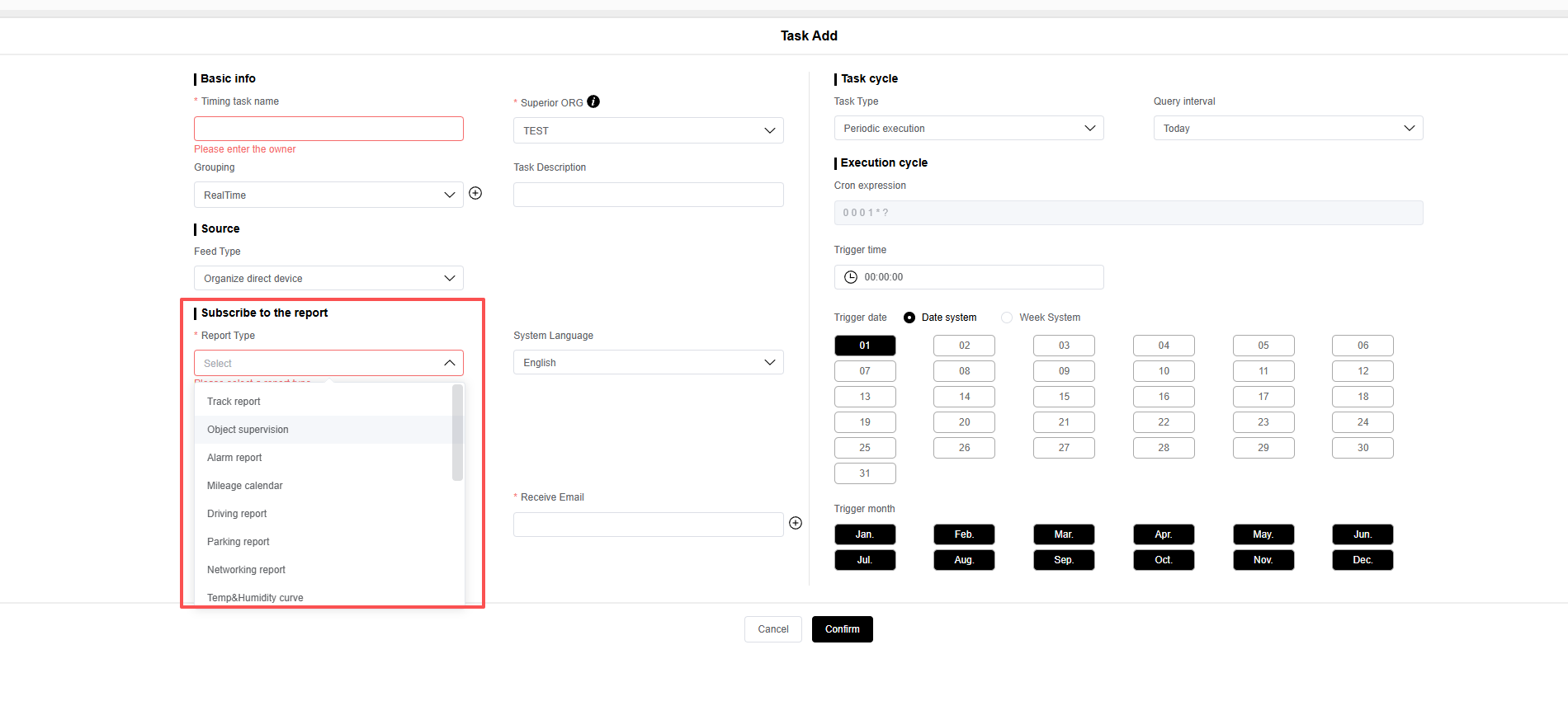Toggle day 15 in Trigger date
The height and width of the screenshot is (706, 1568).
1064,397
